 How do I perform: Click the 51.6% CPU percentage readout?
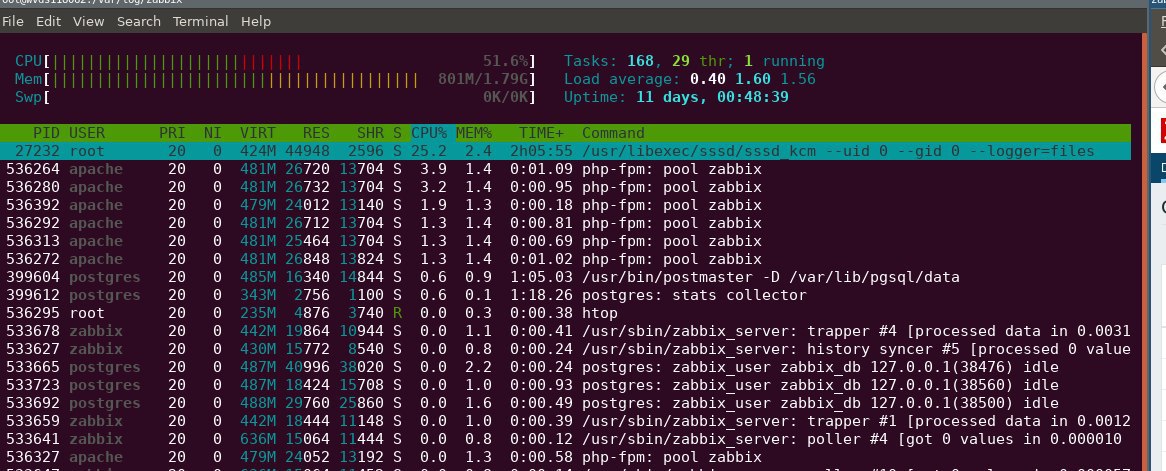tap(506, 61)
